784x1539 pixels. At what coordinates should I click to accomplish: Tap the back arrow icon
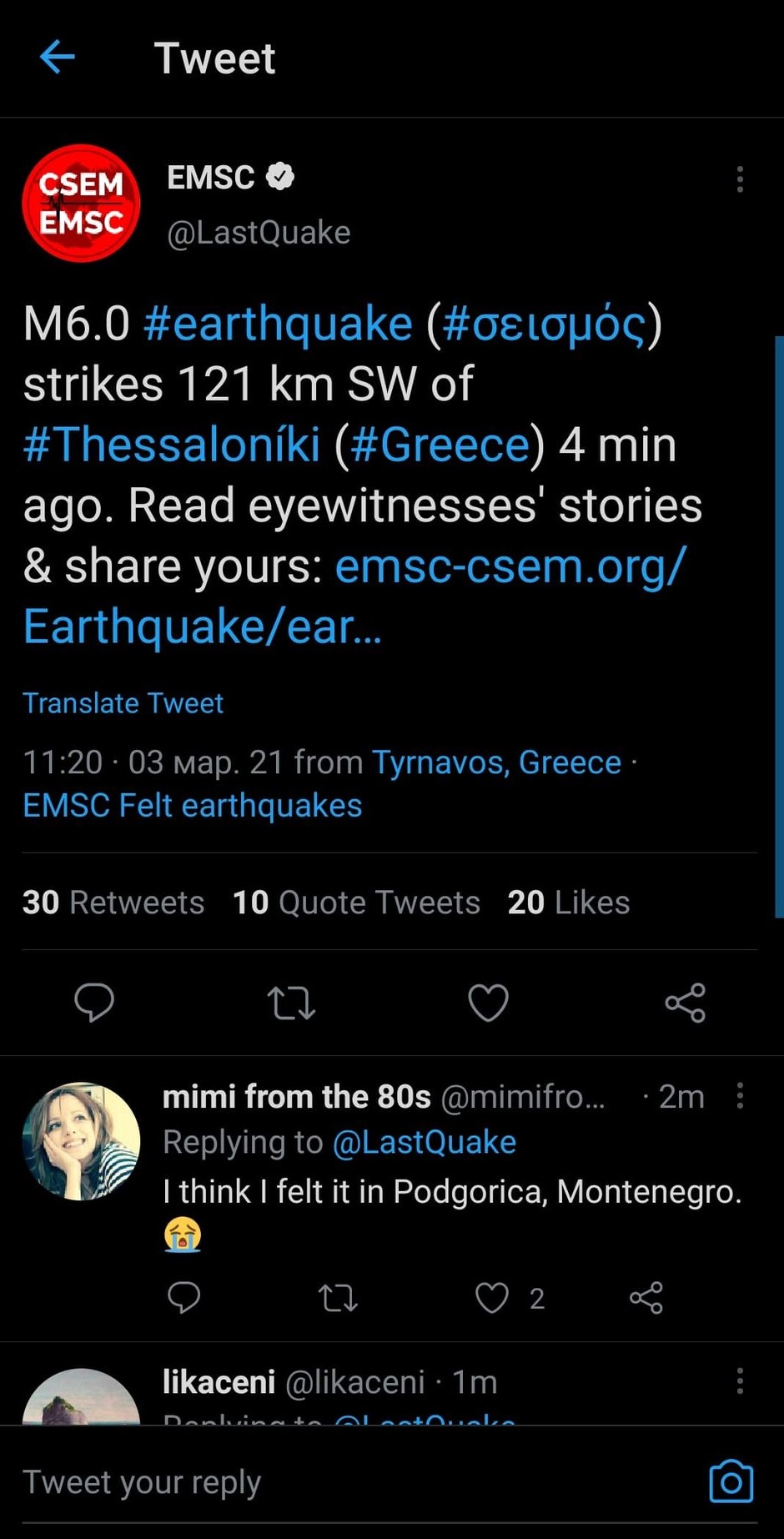[57, 58]
